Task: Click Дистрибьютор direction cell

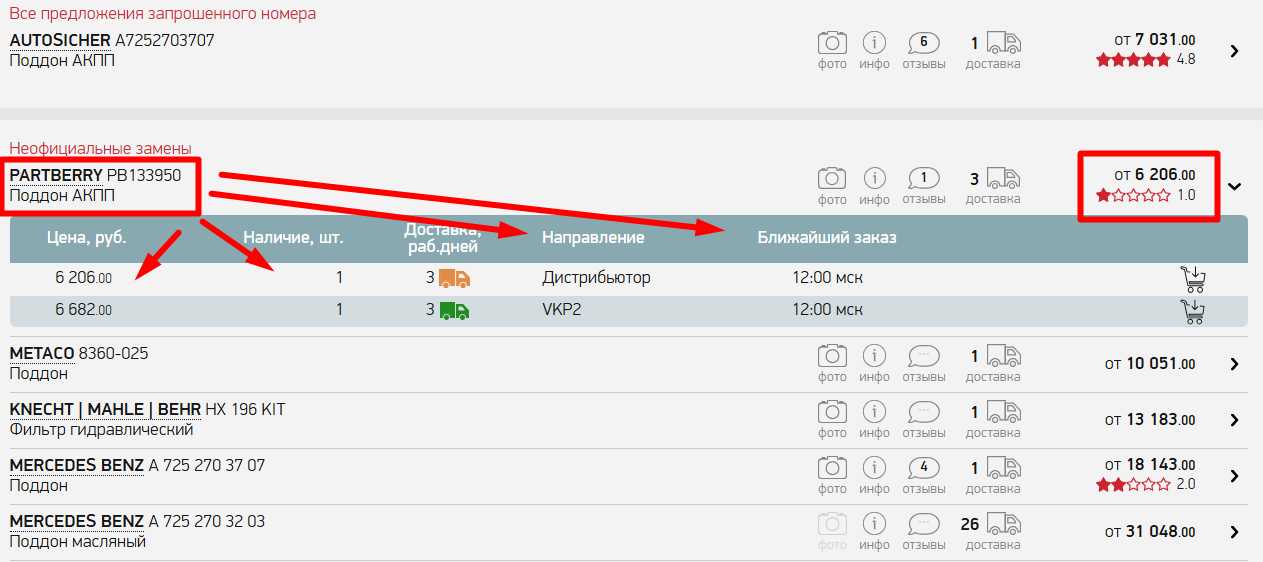Action: 596,278
